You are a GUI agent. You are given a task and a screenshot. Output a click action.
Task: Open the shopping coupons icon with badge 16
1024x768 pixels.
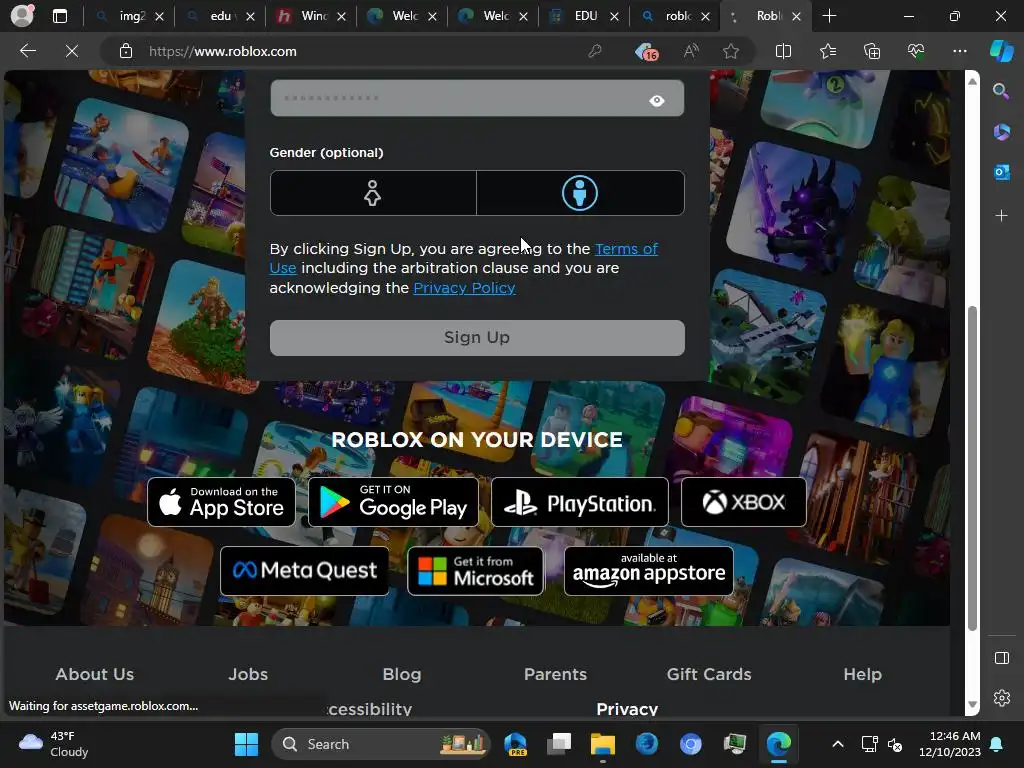[x=646, y=52]
